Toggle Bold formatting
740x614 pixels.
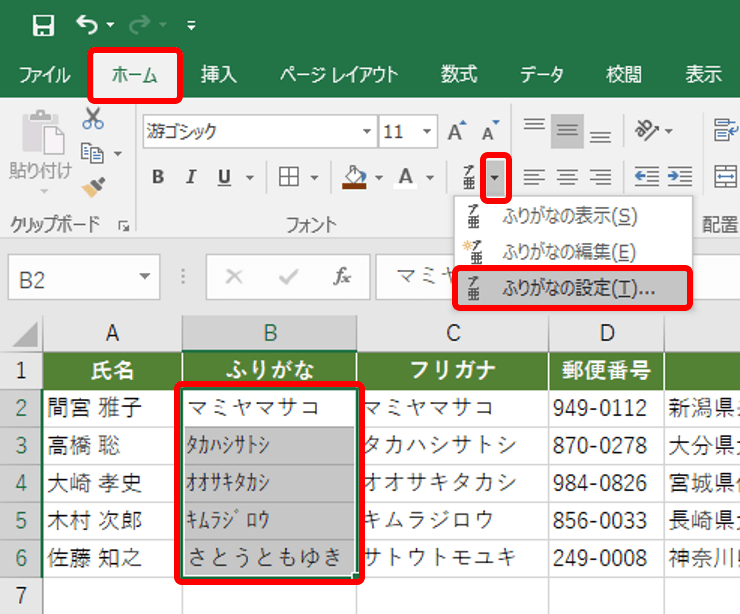tap(158, 177)
